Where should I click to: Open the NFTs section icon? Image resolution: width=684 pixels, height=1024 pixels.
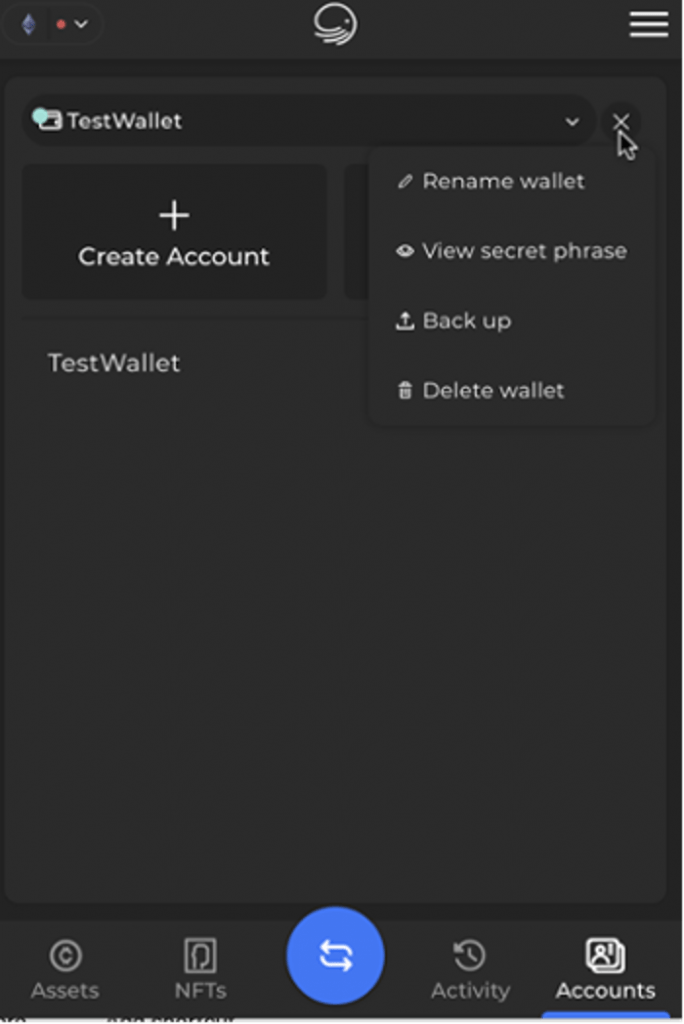[200, 955]
